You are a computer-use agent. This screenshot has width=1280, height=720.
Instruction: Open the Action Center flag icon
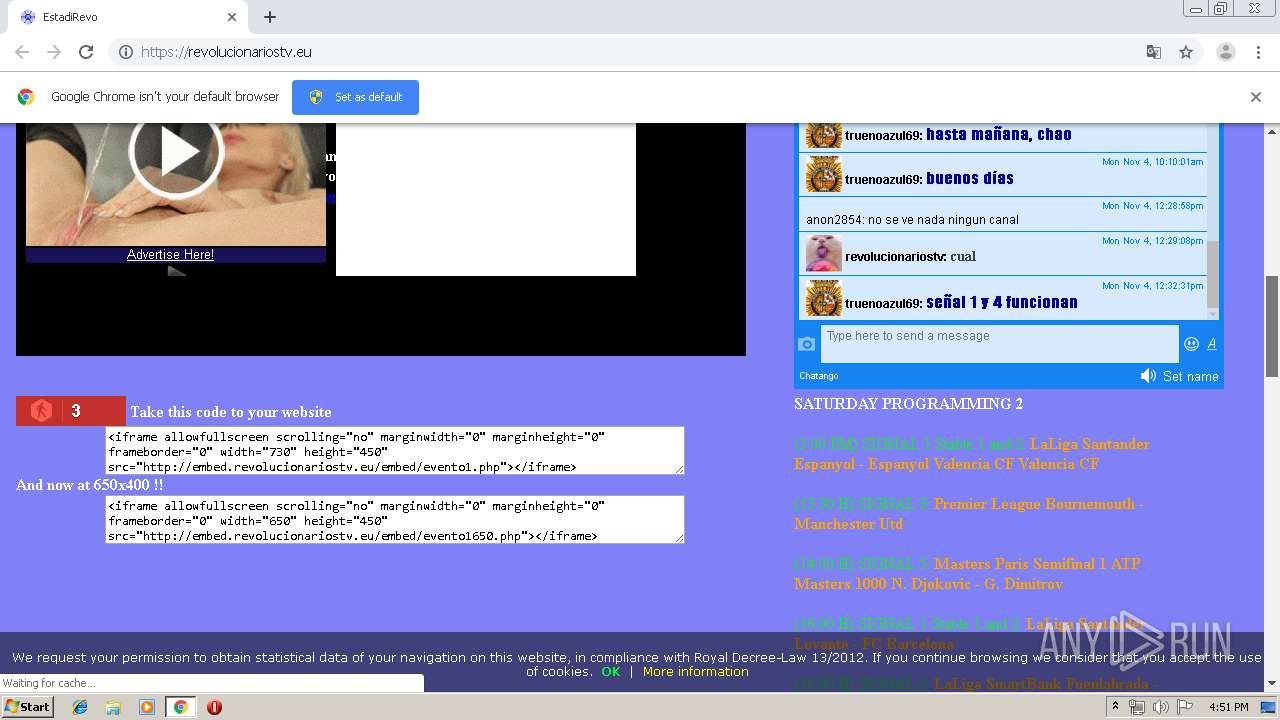(1185, 707)
